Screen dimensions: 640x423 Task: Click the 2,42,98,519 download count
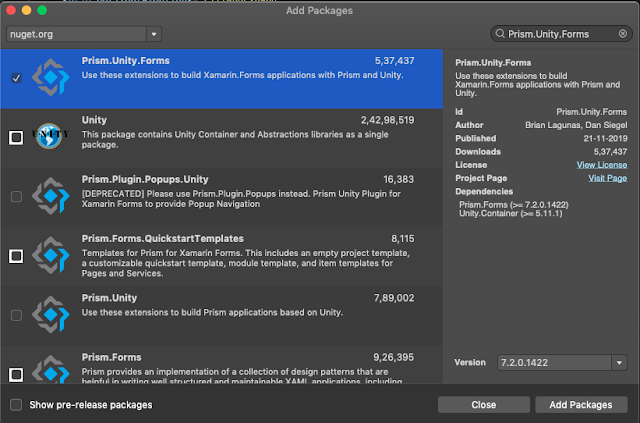387,120
